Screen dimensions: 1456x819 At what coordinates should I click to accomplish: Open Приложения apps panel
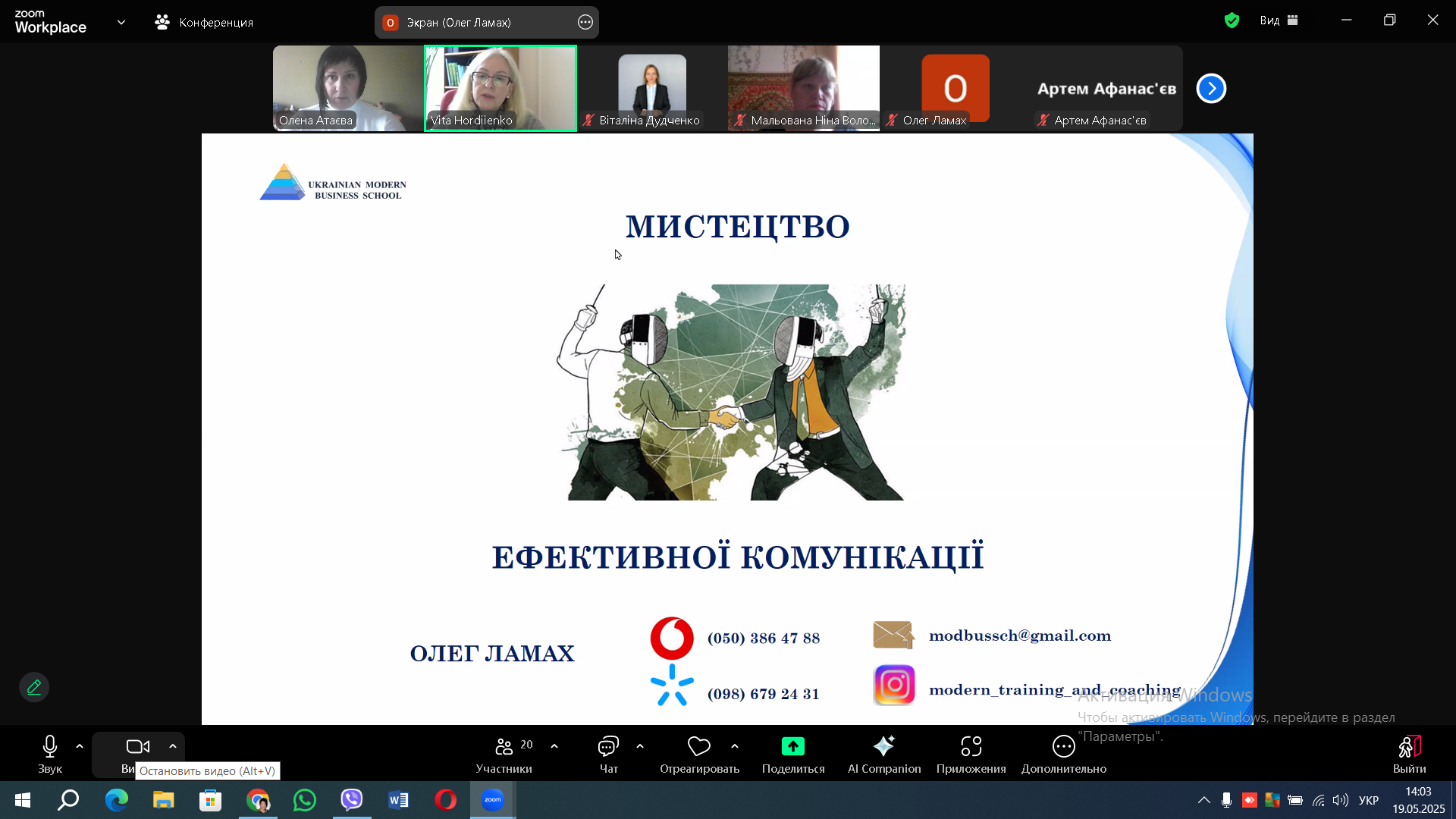(971, 754)
